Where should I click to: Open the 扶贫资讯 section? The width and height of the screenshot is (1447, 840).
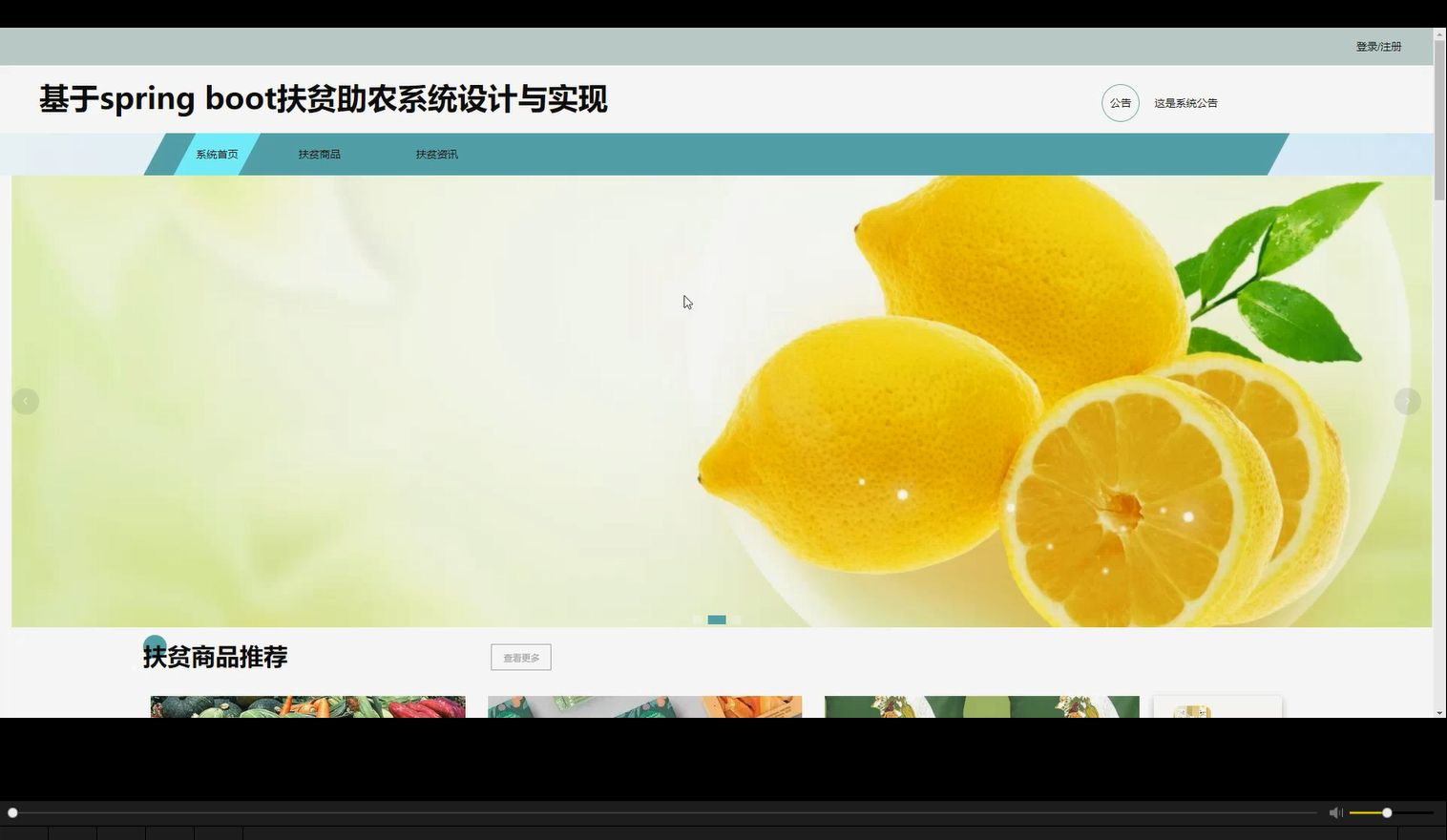coord(436,154)
